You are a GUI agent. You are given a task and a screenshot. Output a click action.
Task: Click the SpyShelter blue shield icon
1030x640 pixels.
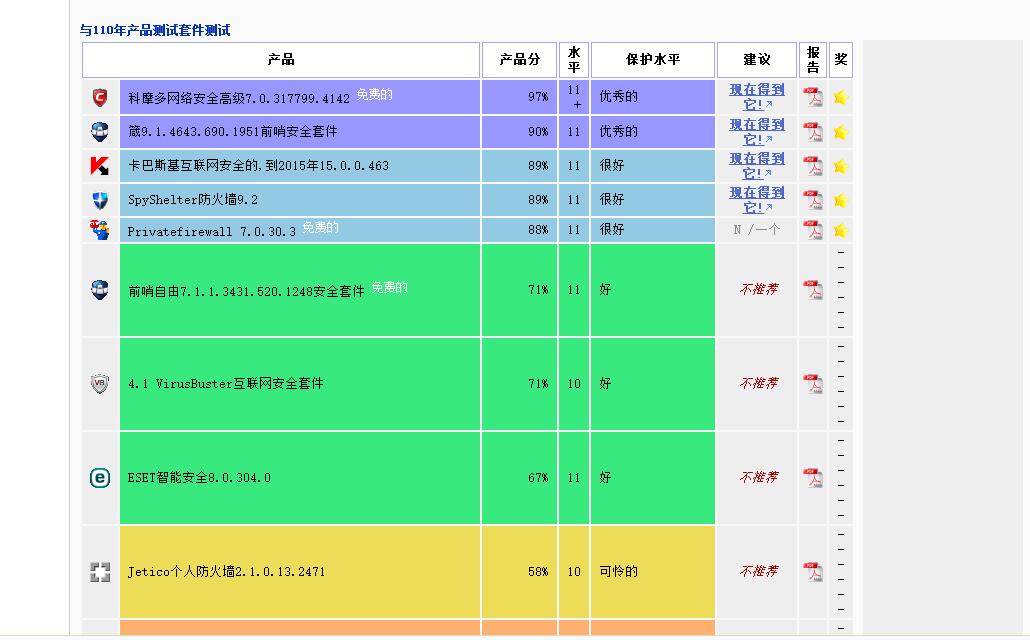100,200
